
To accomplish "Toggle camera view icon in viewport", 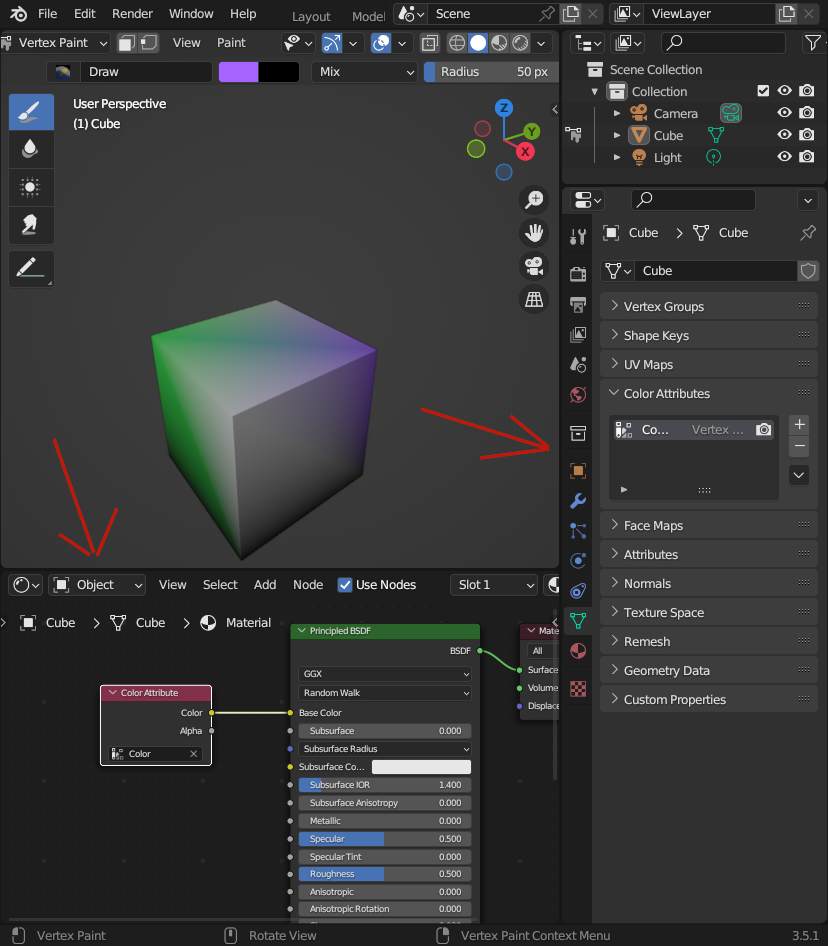I will point(534,266).
